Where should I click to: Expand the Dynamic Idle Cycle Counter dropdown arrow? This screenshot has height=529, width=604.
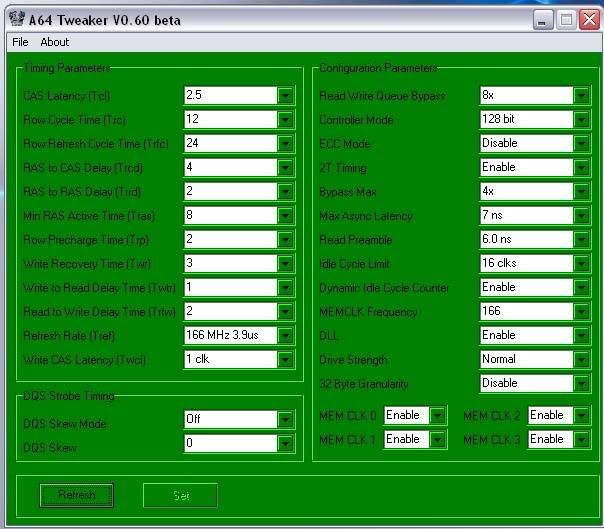pyautogui.click(x=581, y=287)
